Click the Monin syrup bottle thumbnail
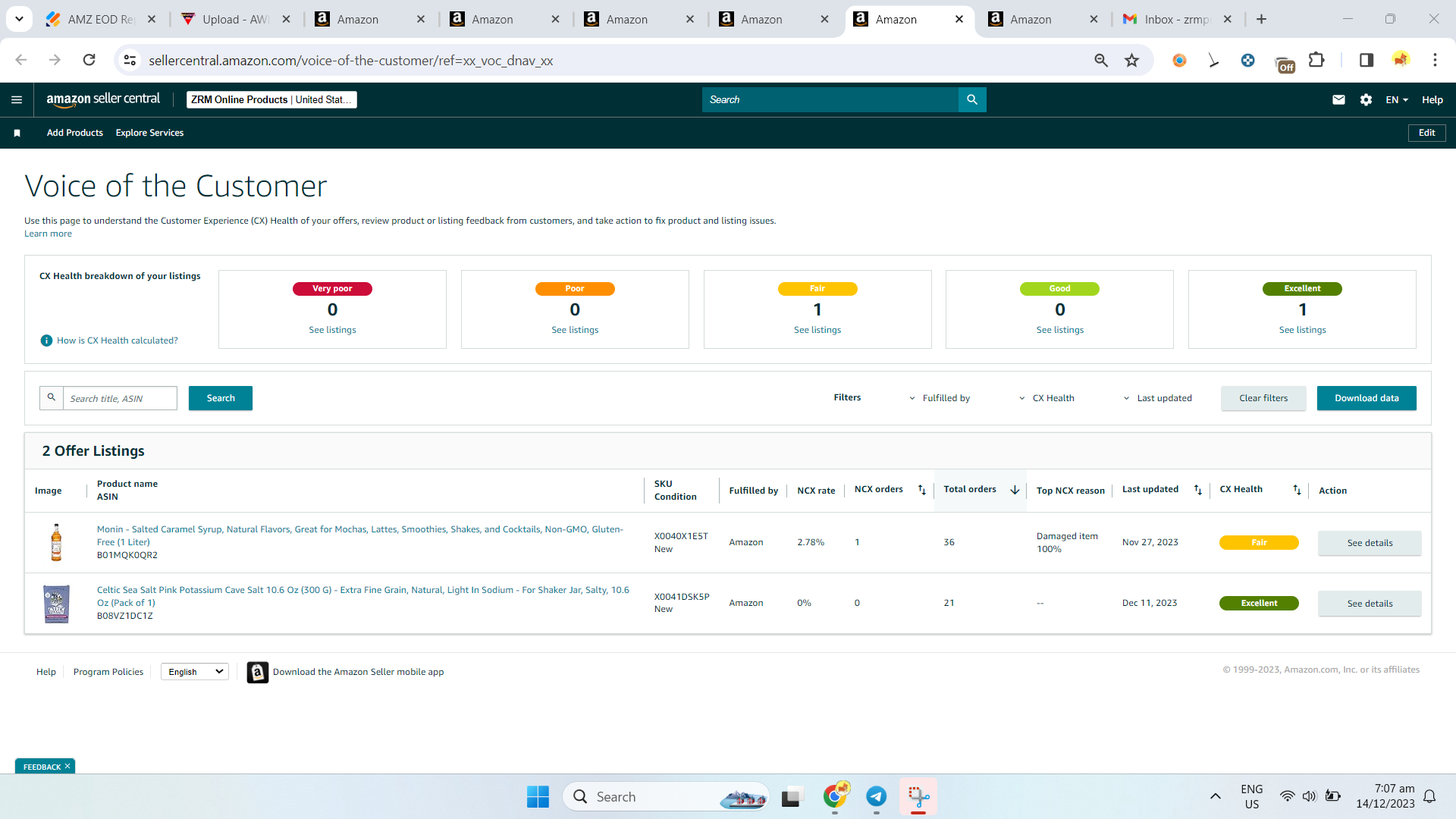The height and width of the screenshot is (819, 1456). [56, 542]
